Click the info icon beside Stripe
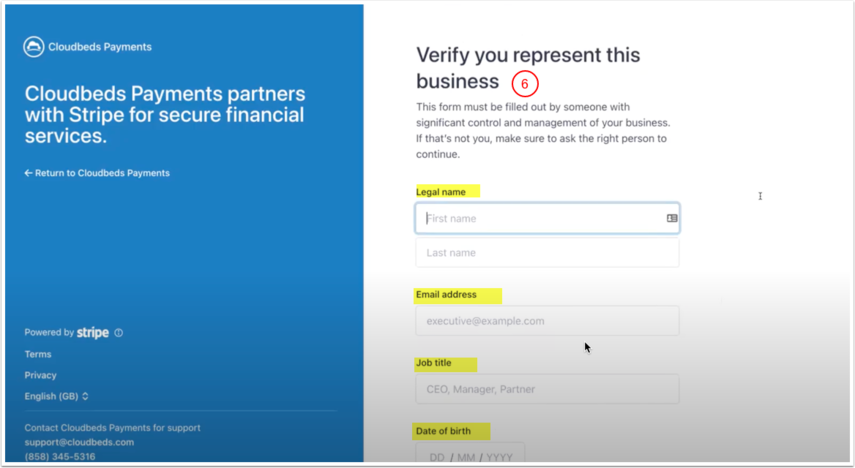 [x=119, y=333]
